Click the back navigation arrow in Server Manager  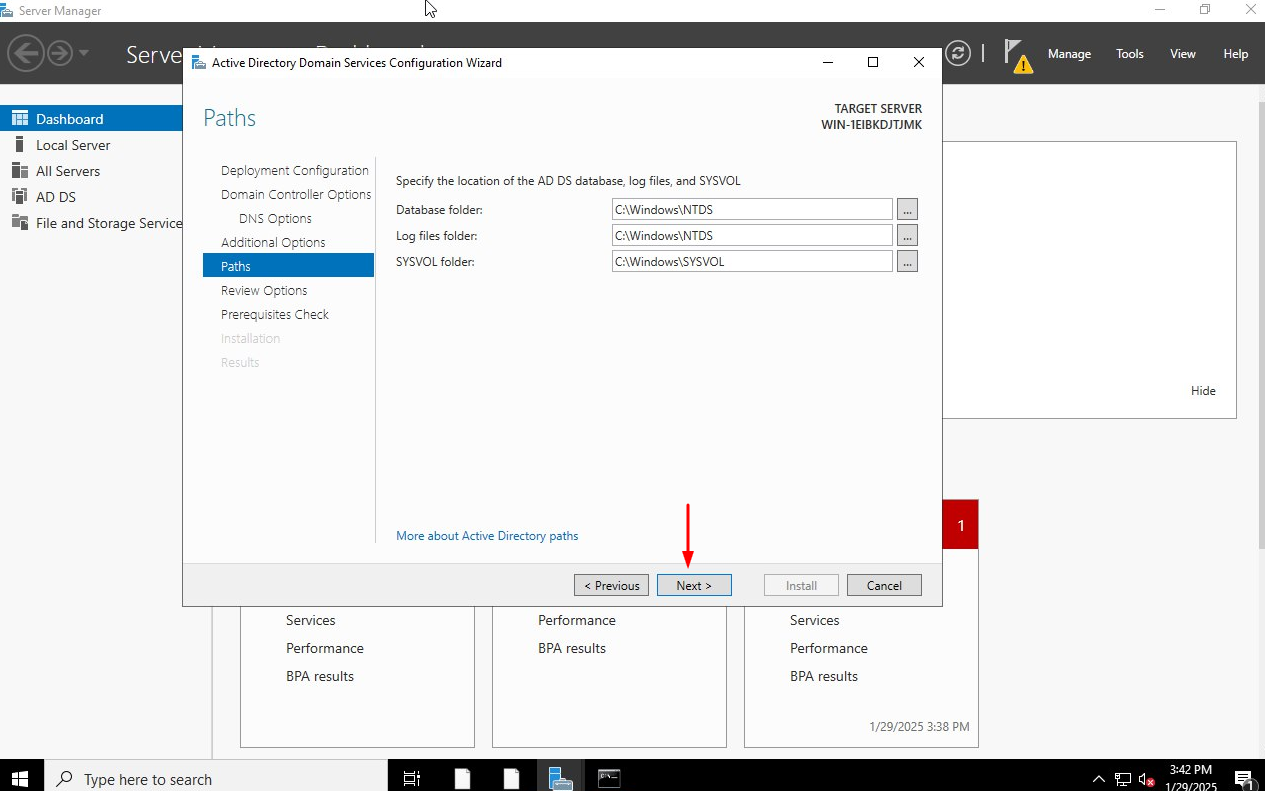point(26,52)
